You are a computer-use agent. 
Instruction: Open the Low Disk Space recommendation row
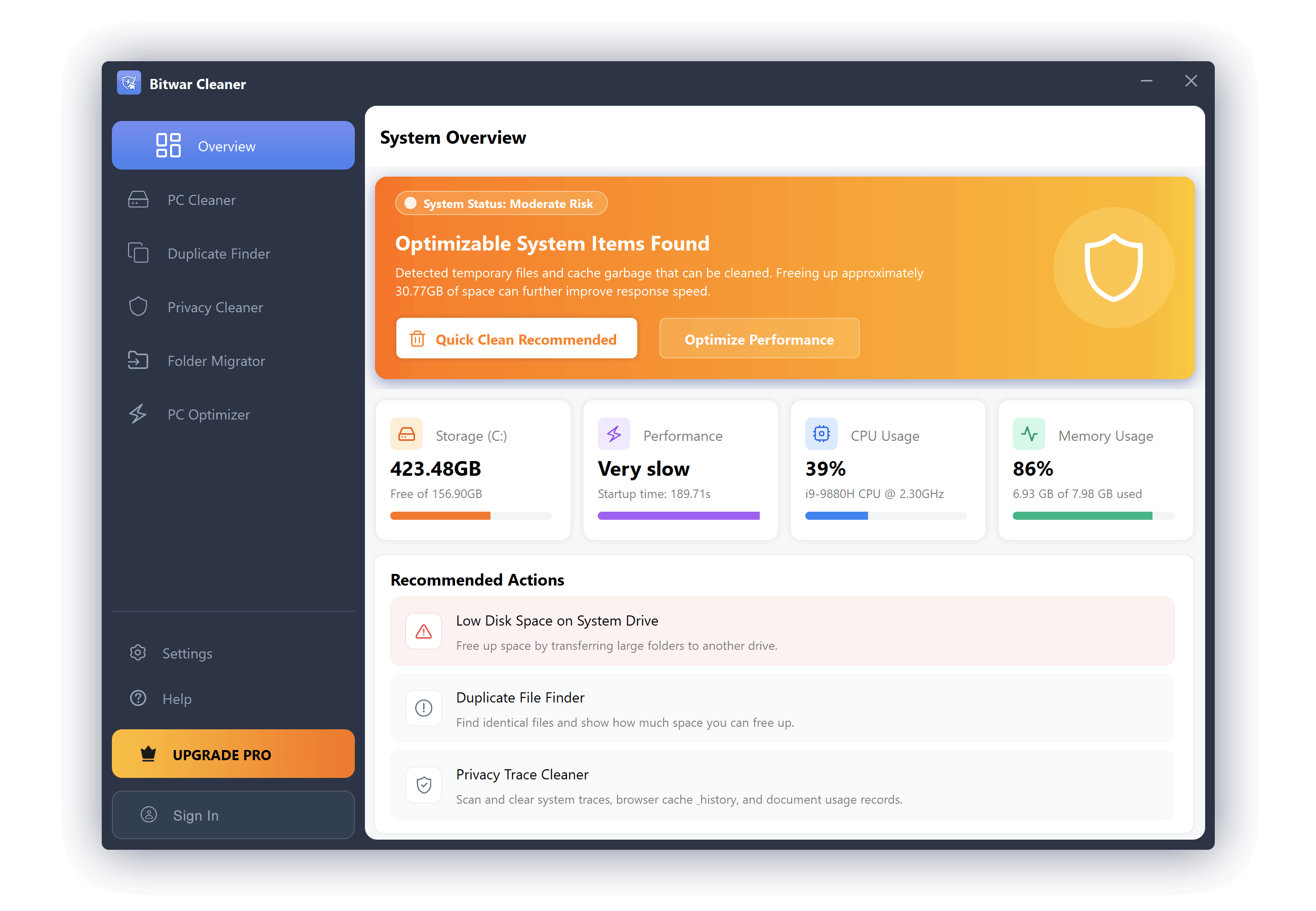pyautogui.click(x=783, y=631)
